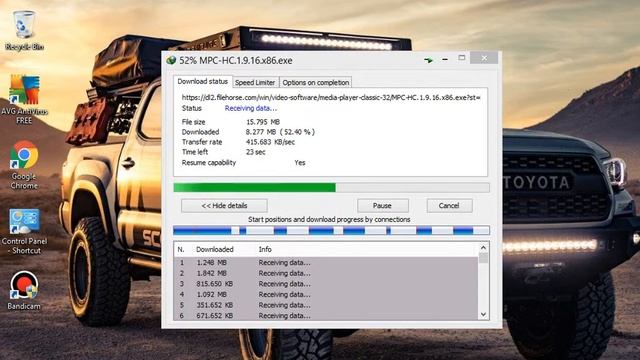
Task: Click the Info column header
Action: pos(265,249)
